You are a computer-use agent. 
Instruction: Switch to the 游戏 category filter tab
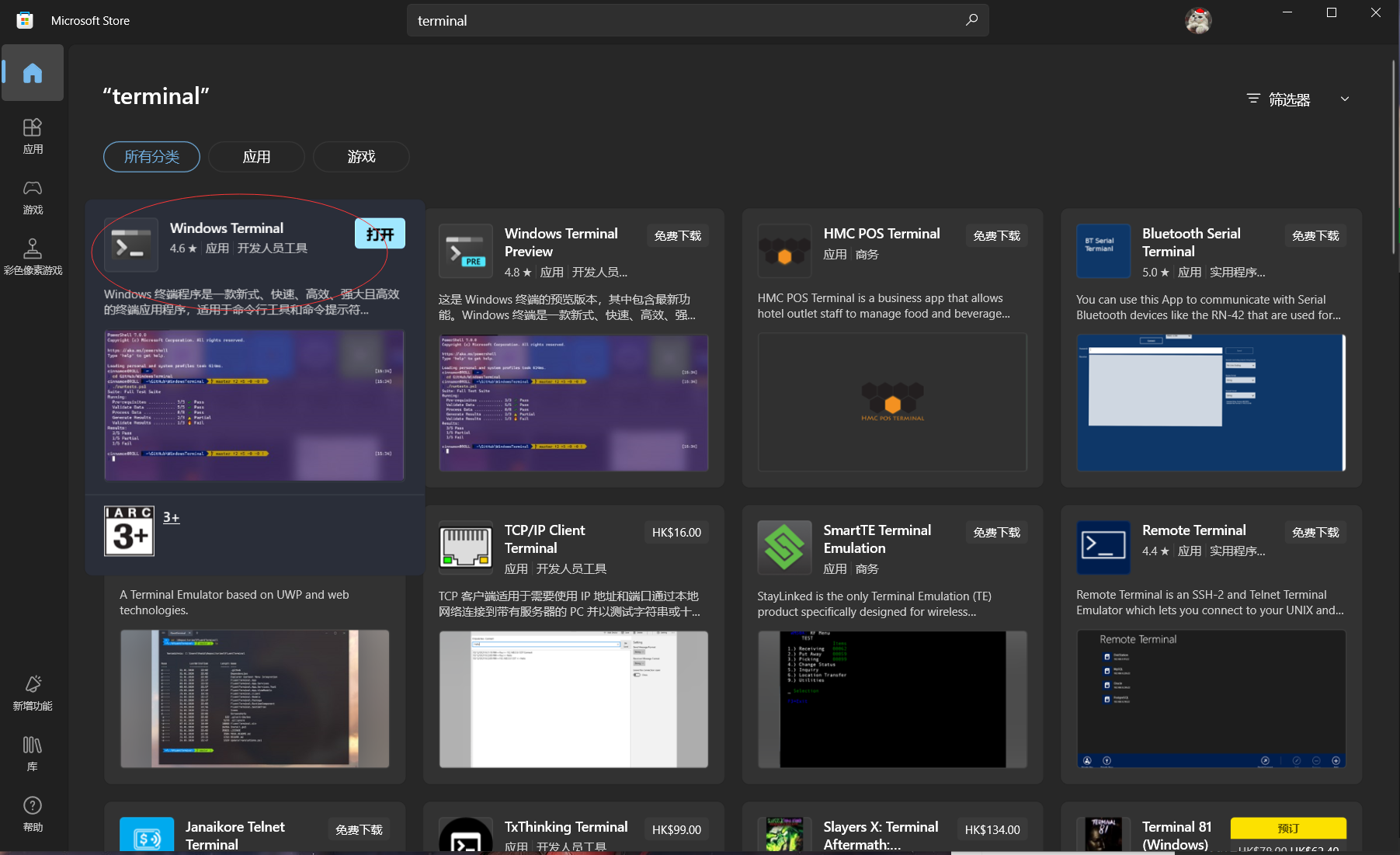click(360, 156)
